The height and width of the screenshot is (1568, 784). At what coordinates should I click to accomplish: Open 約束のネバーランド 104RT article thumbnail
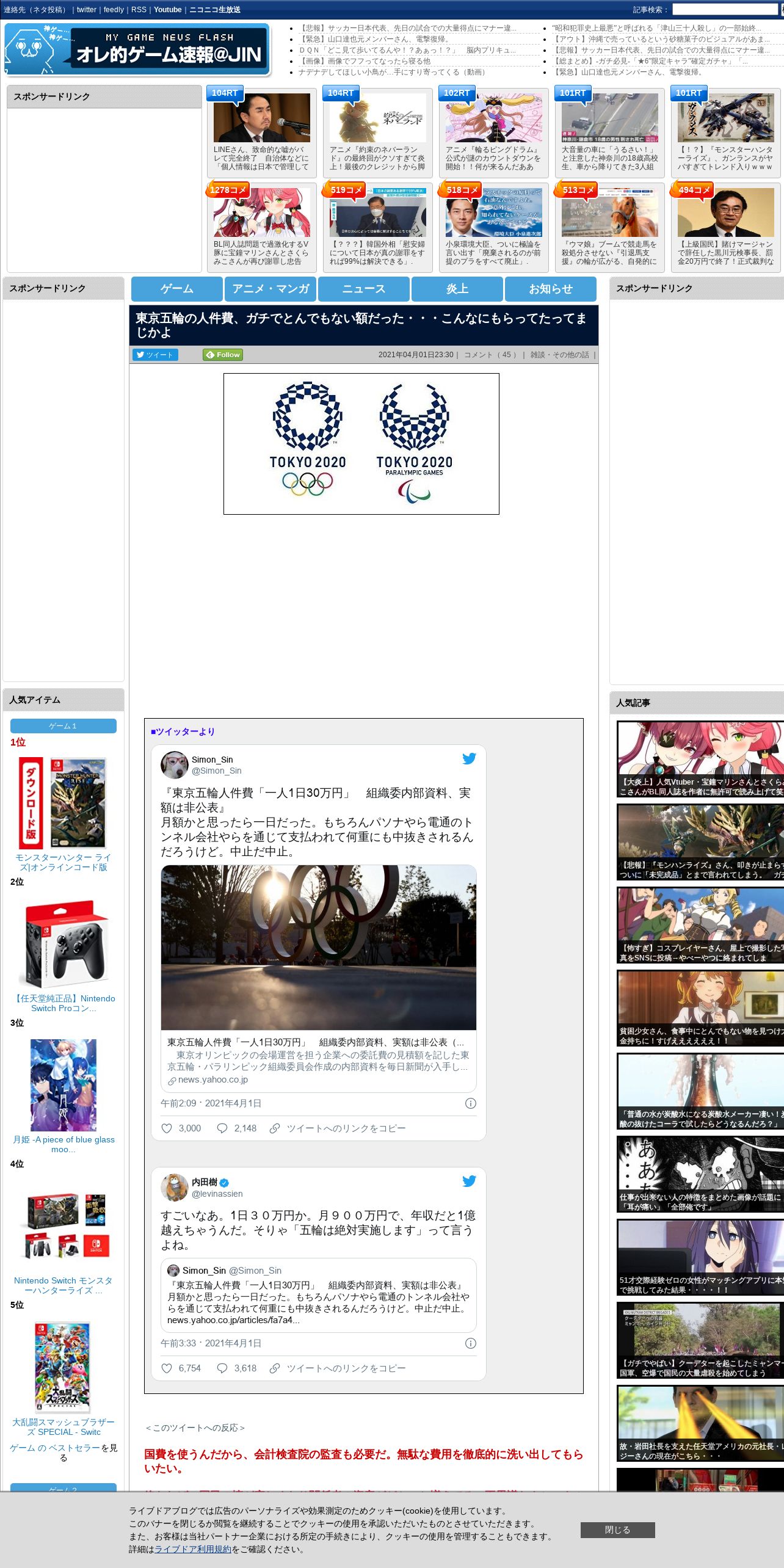pyautogui.click(x=377, y=118)
